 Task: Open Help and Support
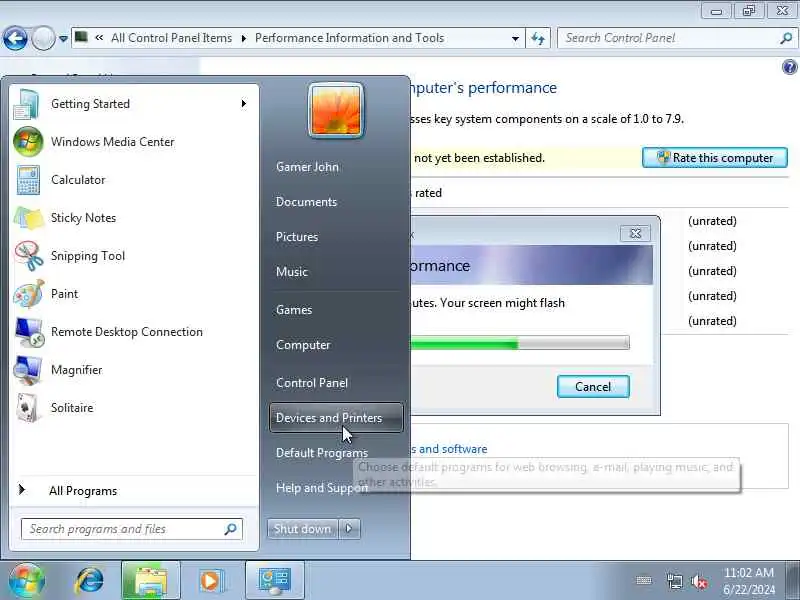click(321, 488)
